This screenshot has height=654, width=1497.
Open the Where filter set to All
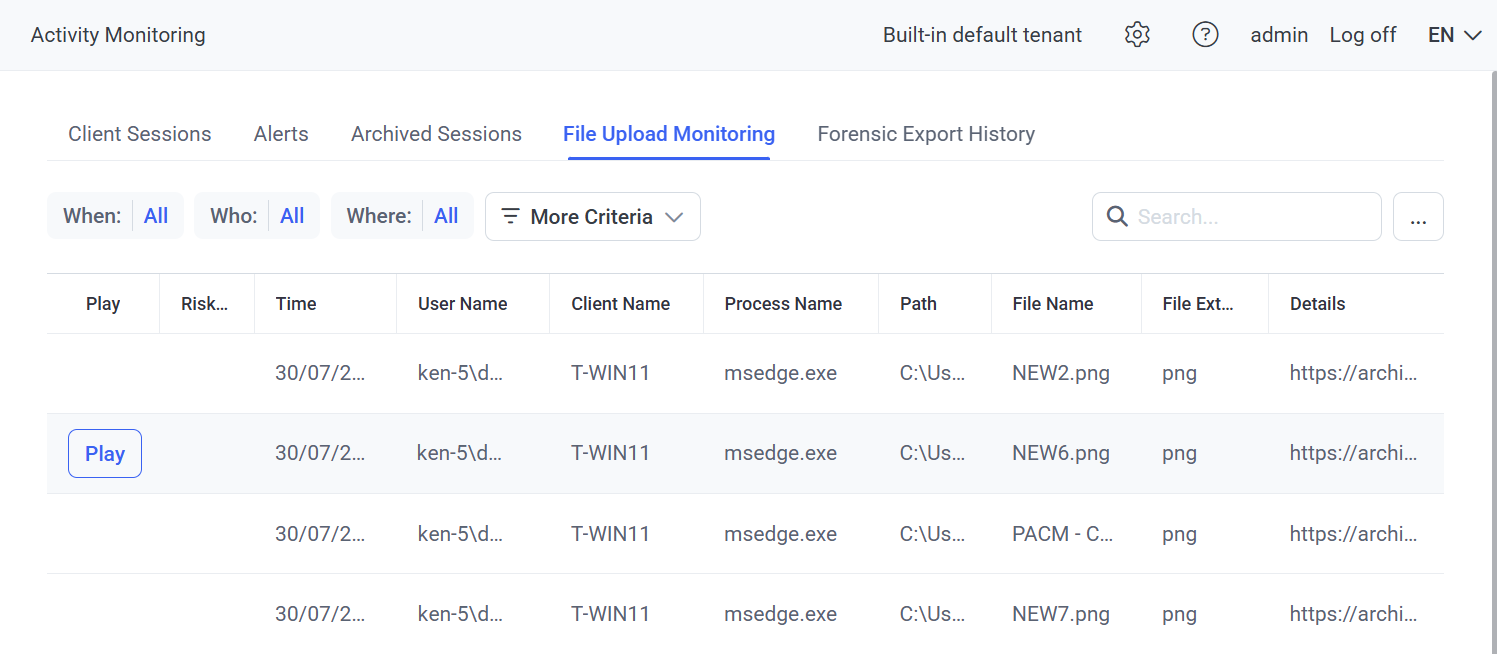[446, 216]
